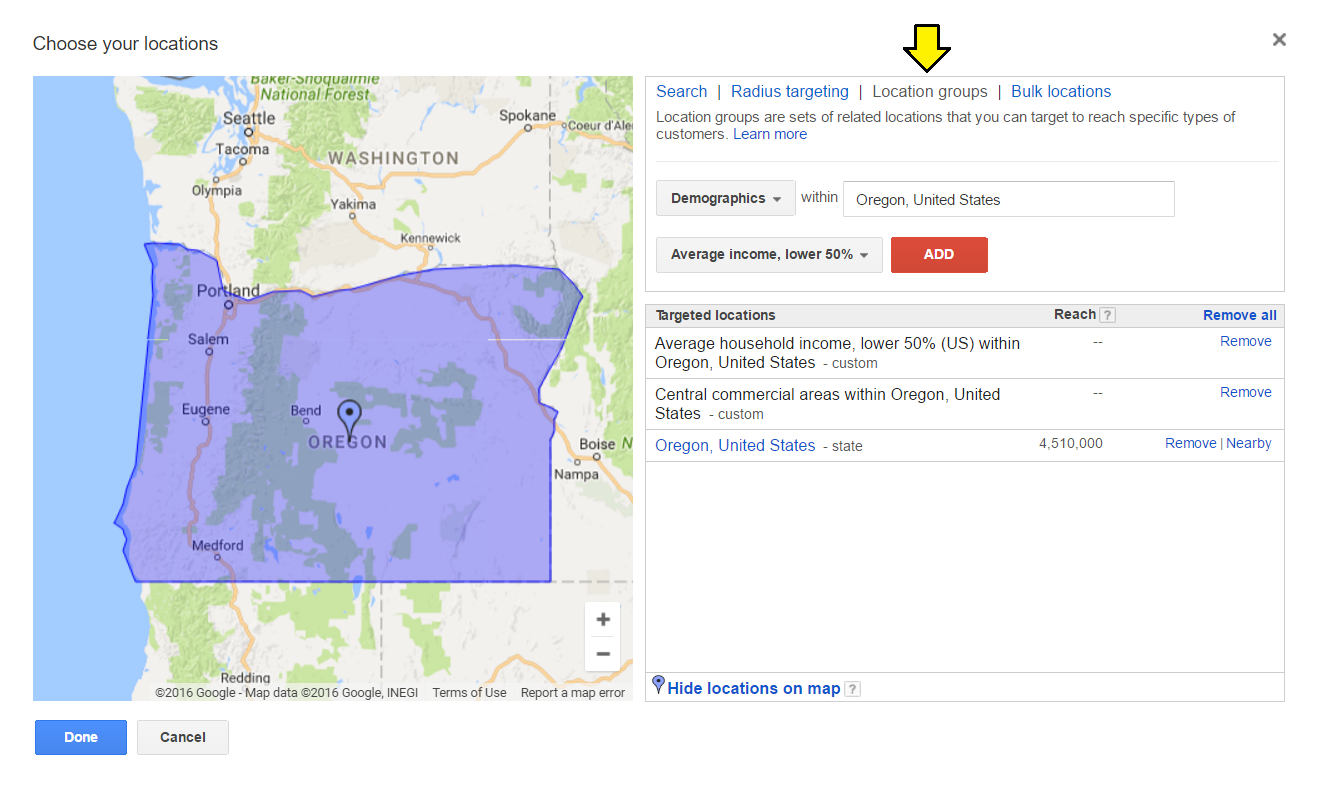This screenshot has height=788, width=1318.
Task: Click Seattle label on the map
Action: 249,118
